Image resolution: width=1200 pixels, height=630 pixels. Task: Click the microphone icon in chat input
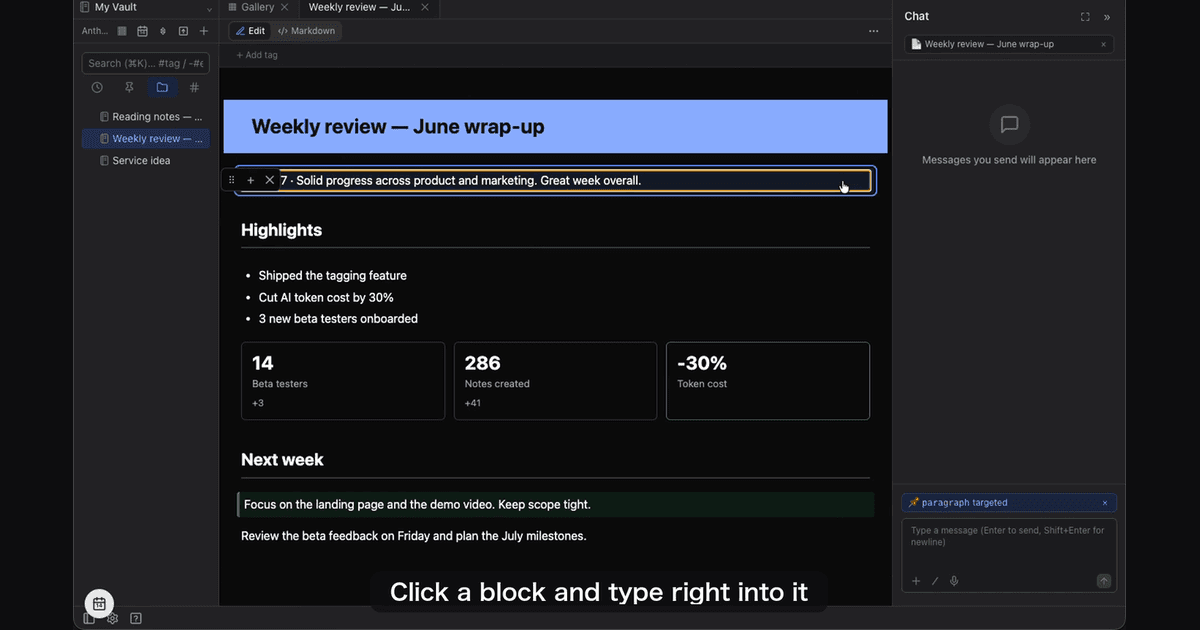pyautogui.click(x=954, y=581)
